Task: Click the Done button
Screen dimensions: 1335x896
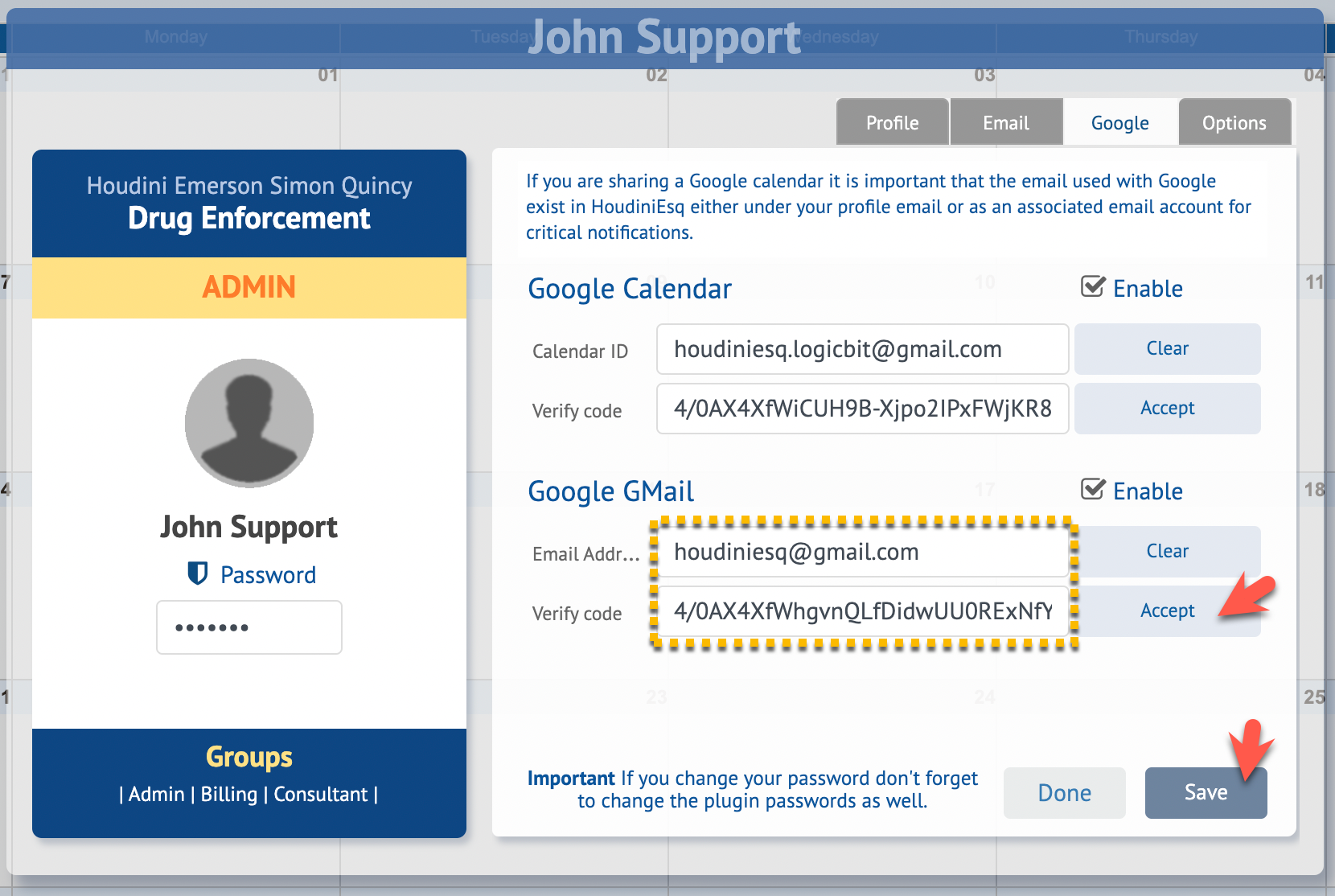Action: (x=1064, y=793)
